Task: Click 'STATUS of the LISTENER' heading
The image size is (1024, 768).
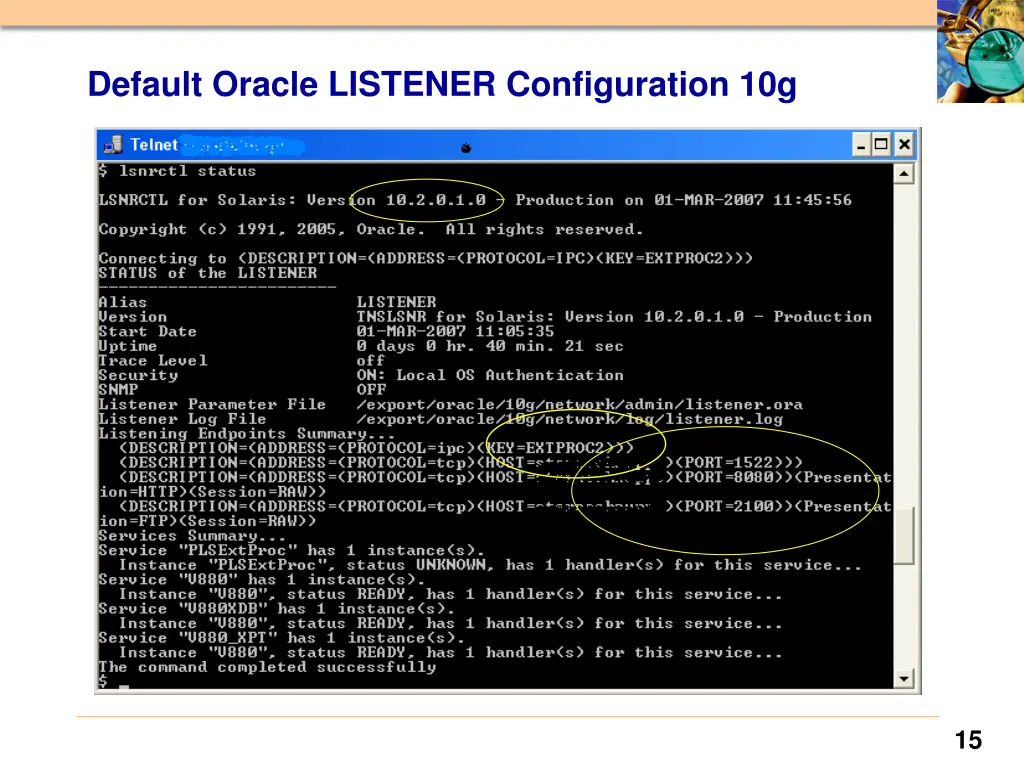Action: [x=208, y=273]
